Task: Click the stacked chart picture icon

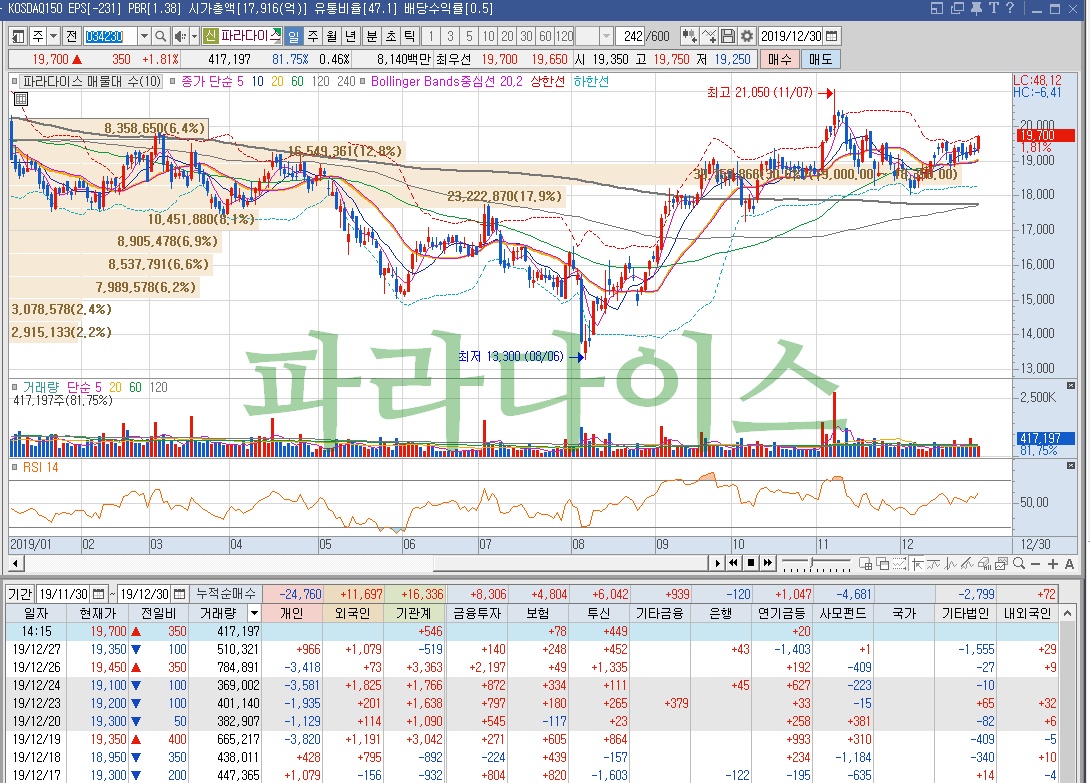Action: coord(1002,564)
